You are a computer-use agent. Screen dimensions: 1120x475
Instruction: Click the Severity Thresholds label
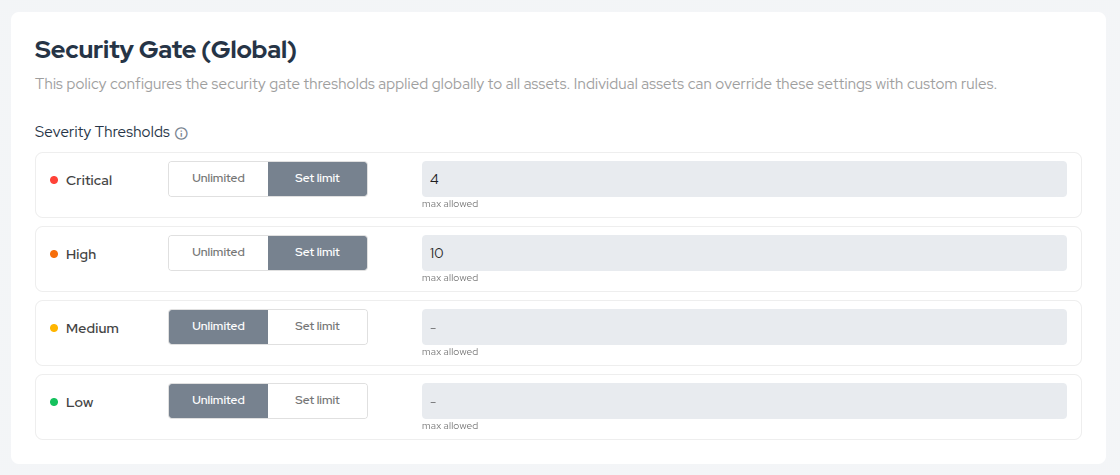[x=102, y=132]
